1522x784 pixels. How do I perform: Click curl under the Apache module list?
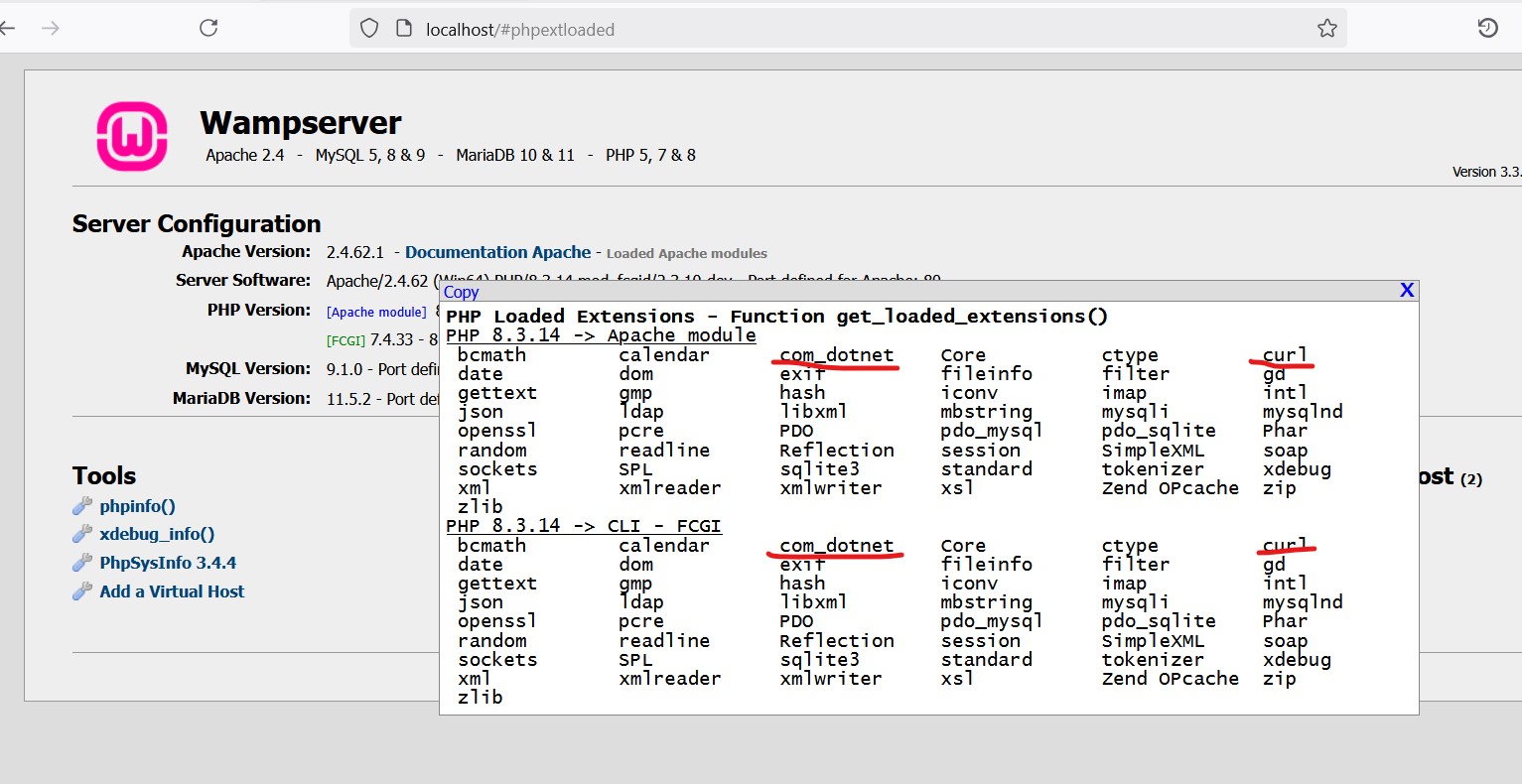(x=1285, y=355)
